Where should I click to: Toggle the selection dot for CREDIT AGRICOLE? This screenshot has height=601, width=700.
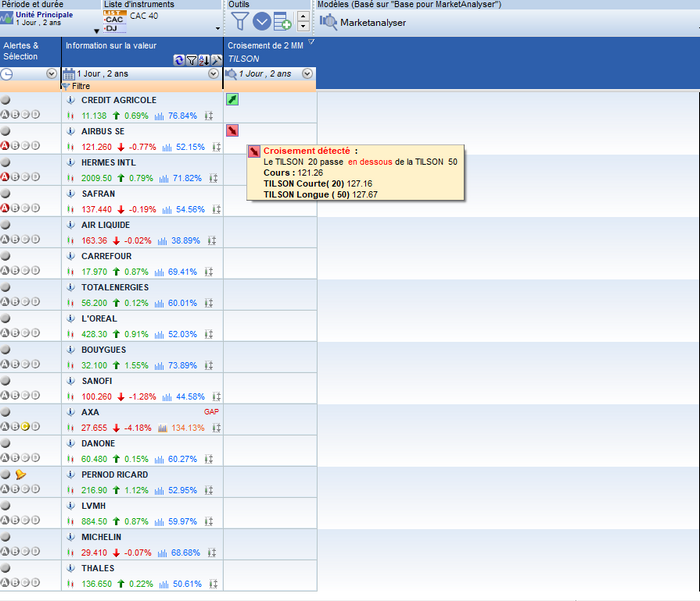coord(5,100)
